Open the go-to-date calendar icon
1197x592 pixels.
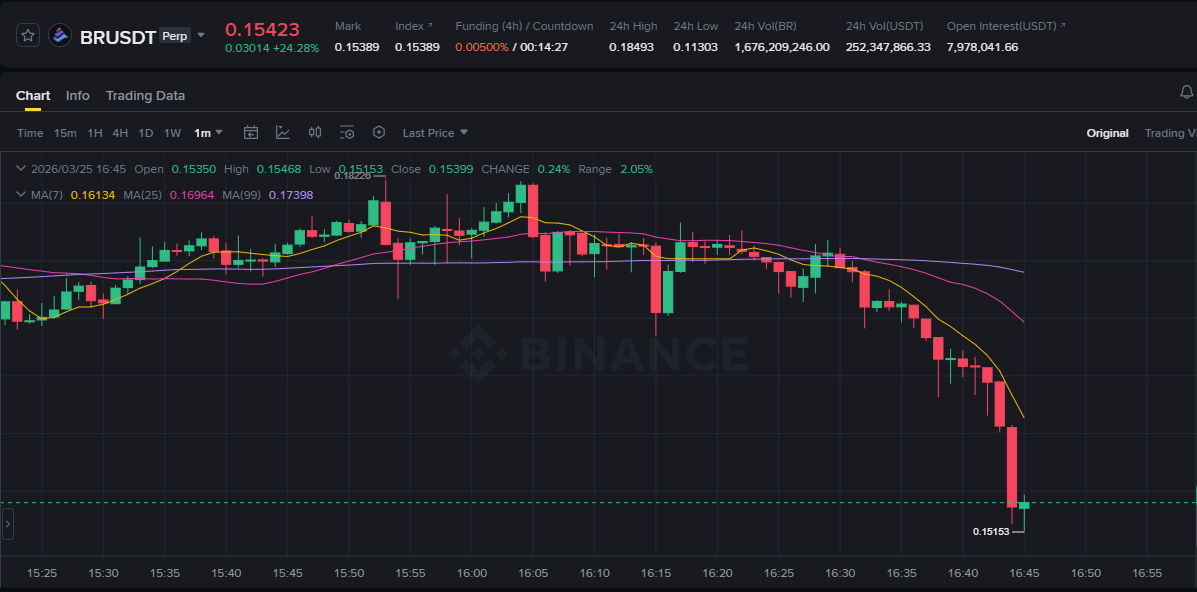click(x=250, y=133)
